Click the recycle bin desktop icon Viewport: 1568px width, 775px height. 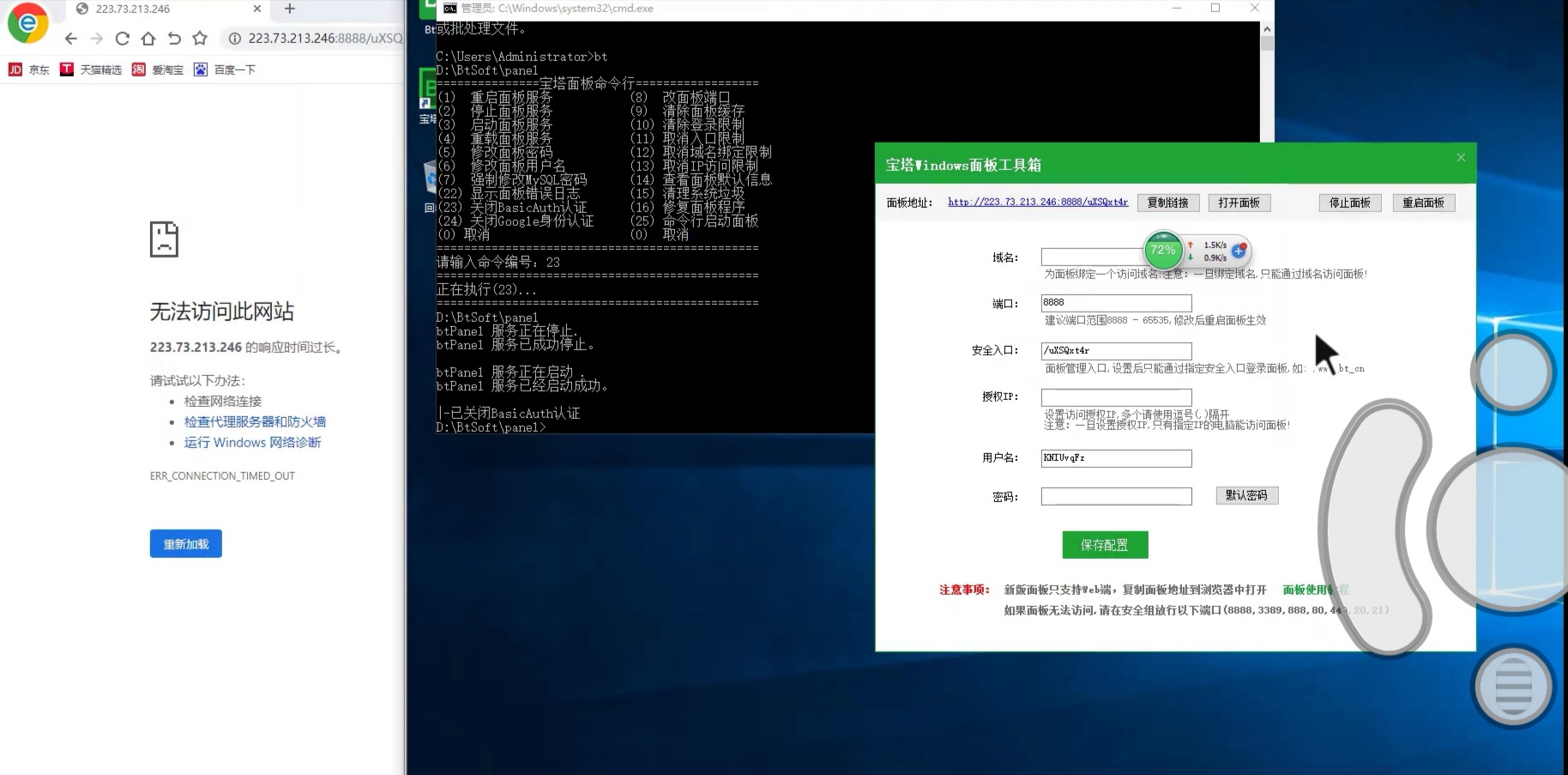click(430, 185)
